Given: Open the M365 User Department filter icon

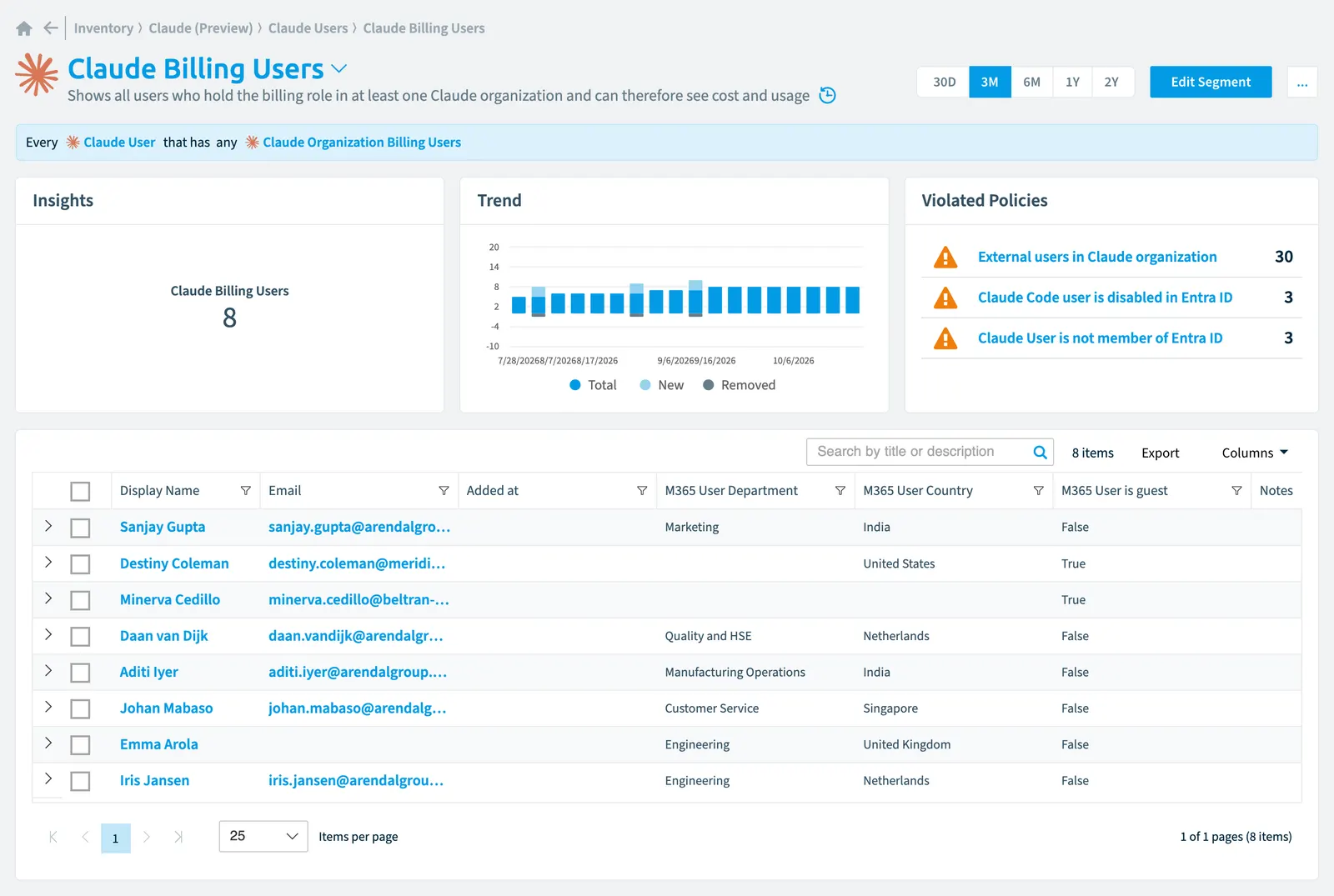Looking at the screenshot, I should click(840, 491).
